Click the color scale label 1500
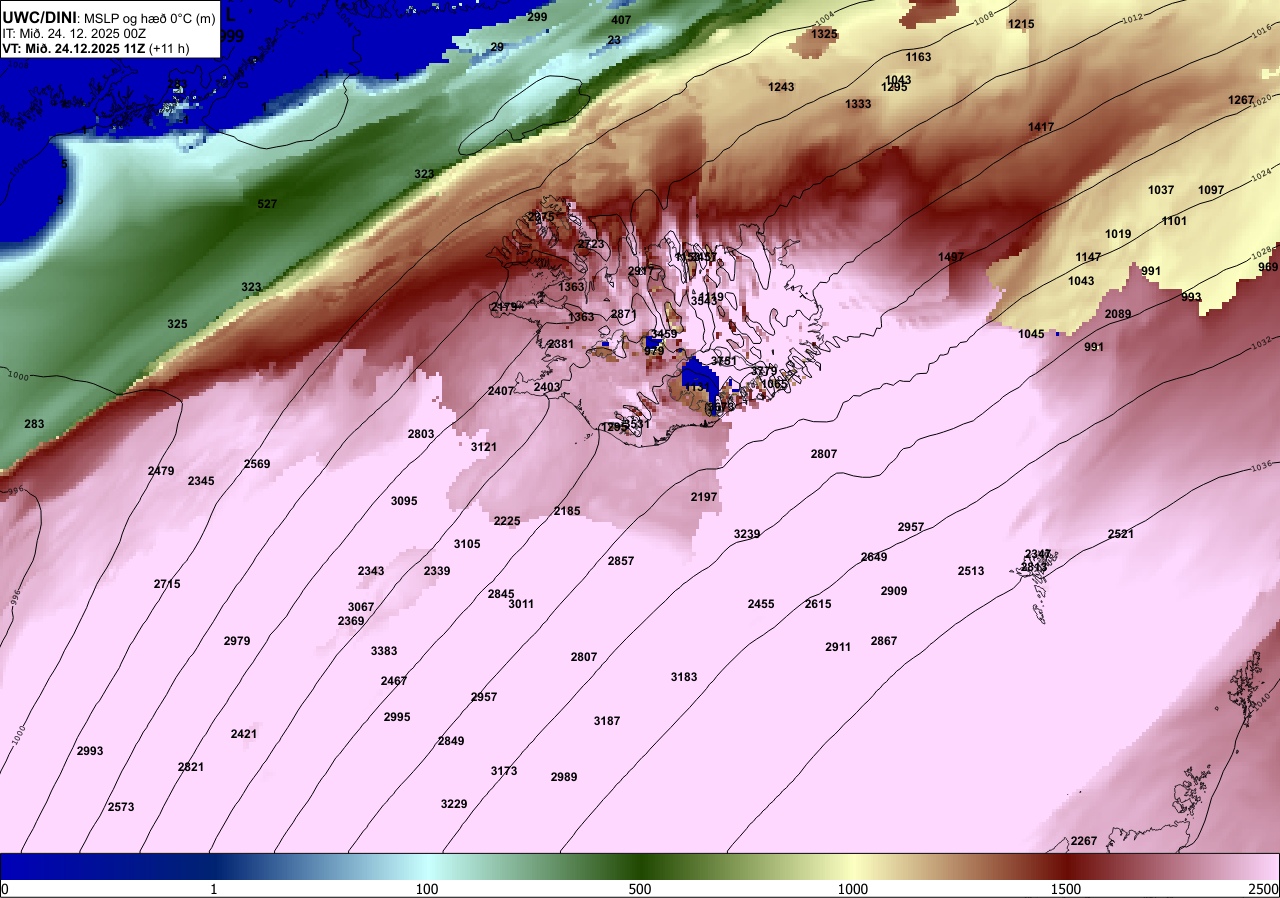1280x898 pixels. 1066,889
